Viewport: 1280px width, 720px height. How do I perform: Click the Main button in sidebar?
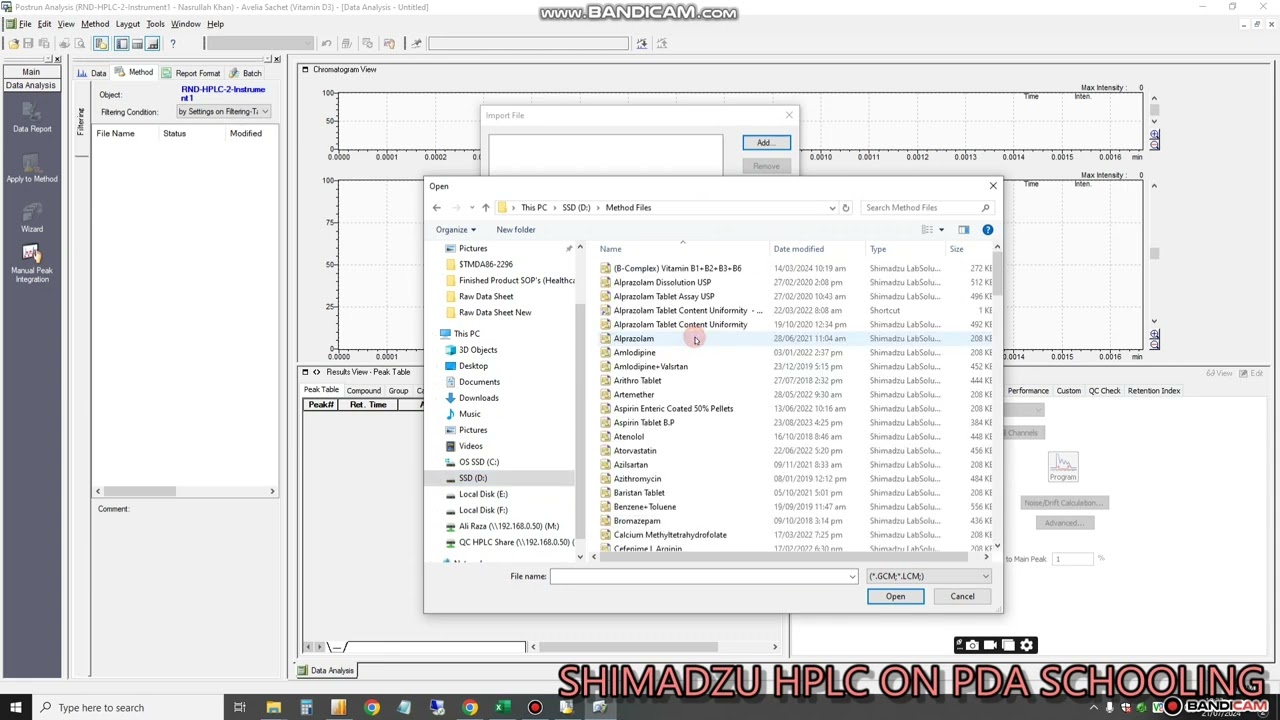pyautogui.click(x=31, y=72)
